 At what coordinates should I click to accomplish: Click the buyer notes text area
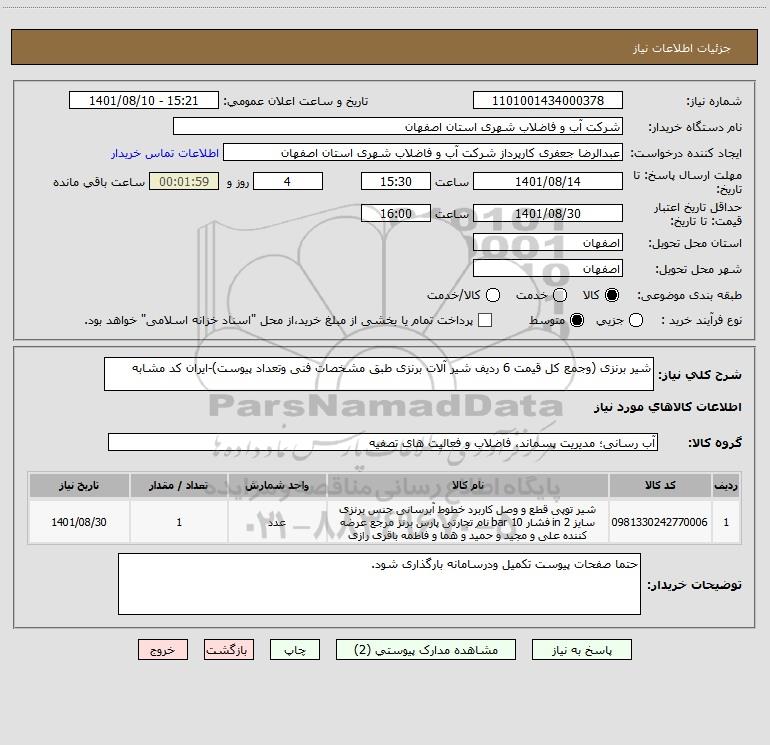point(379,584)
